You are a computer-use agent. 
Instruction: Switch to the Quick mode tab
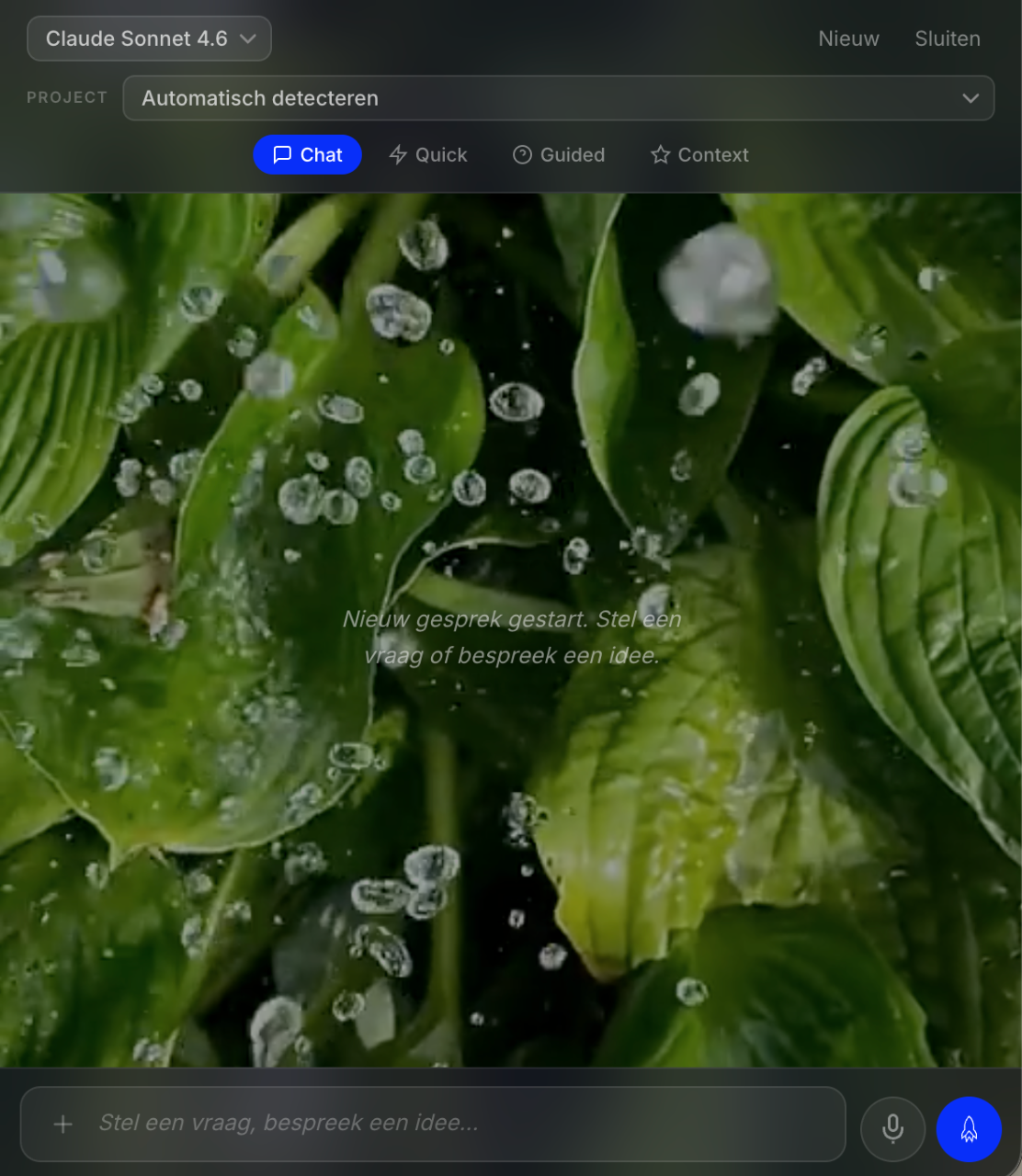coord(441,154)
